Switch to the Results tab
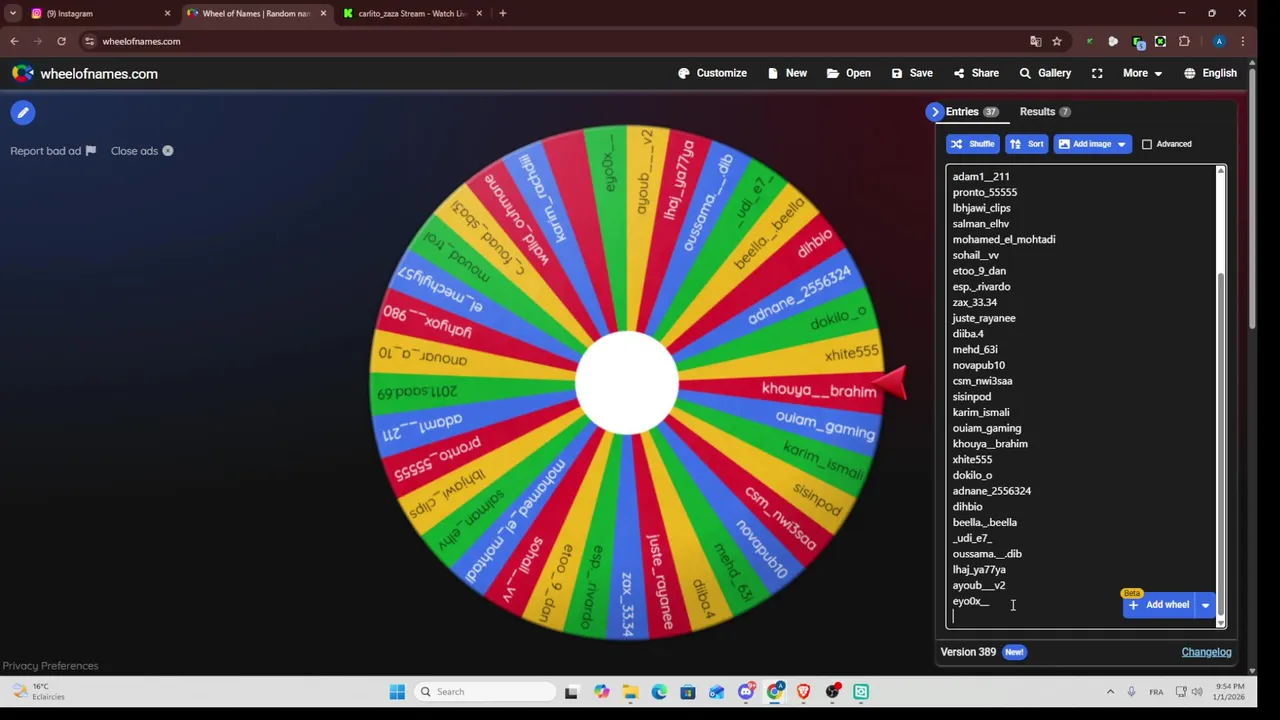This screenshot has height=720, width=1280. click(1045, 112)
